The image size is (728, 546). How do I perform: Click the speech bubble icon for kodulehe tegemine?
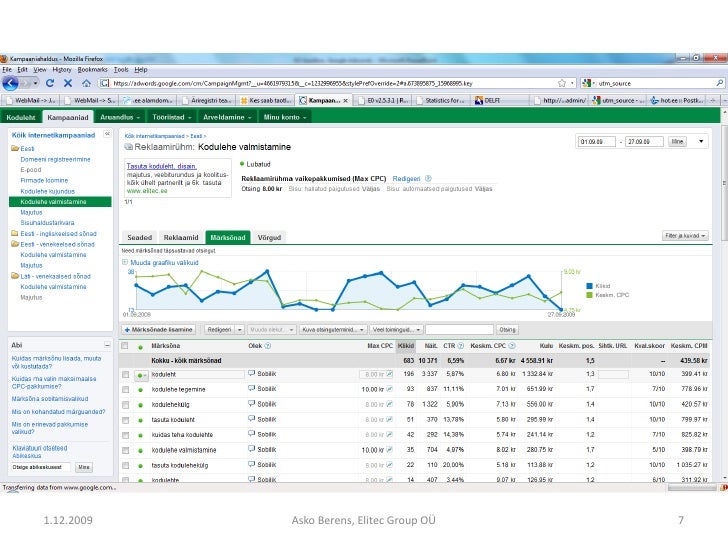tap(251, 388)
